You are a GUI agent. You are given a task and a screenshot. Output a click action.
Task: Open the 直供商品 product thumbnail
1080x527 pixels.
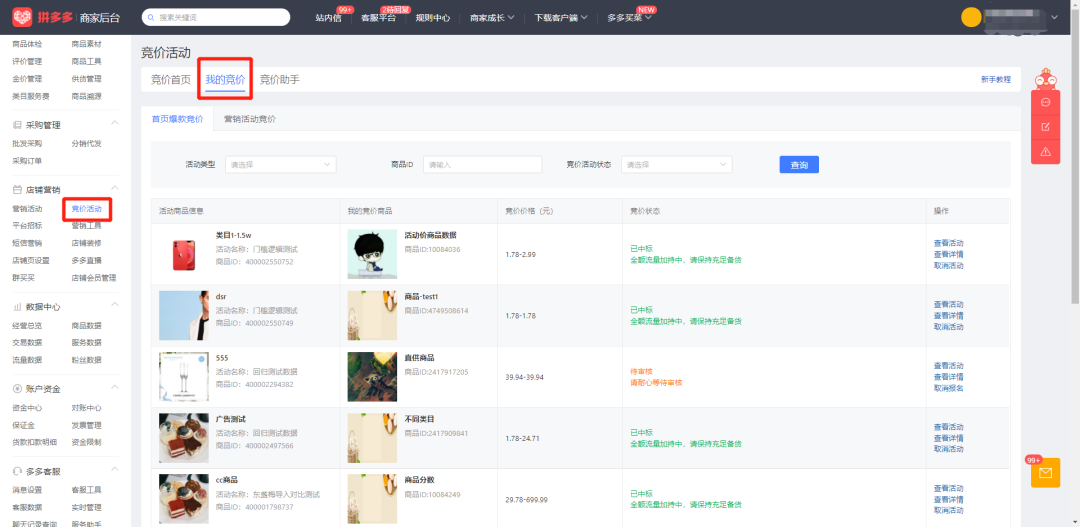tap(372, 377)
